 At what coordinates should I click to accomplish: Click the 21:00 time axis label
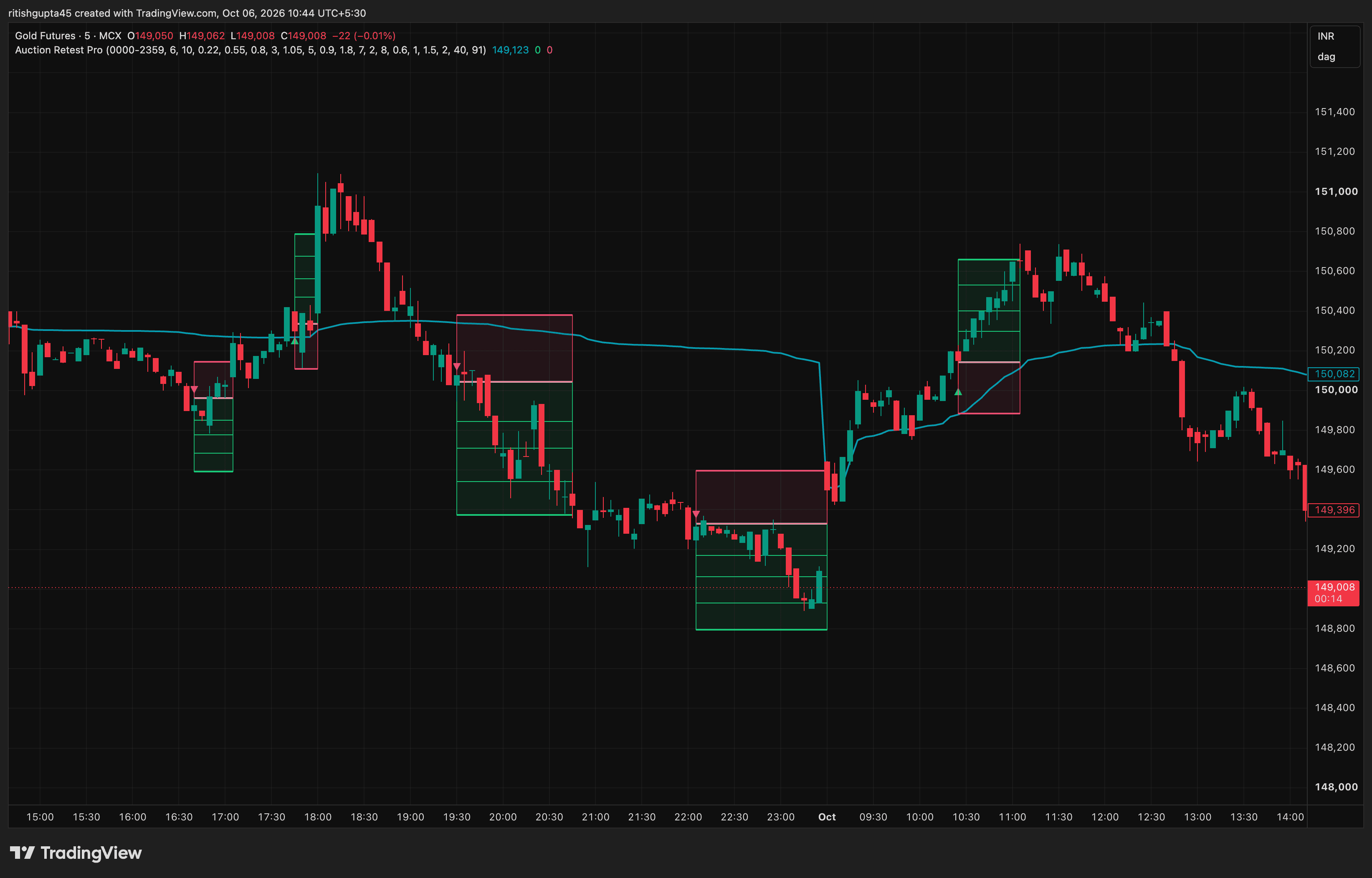point(595,817)
